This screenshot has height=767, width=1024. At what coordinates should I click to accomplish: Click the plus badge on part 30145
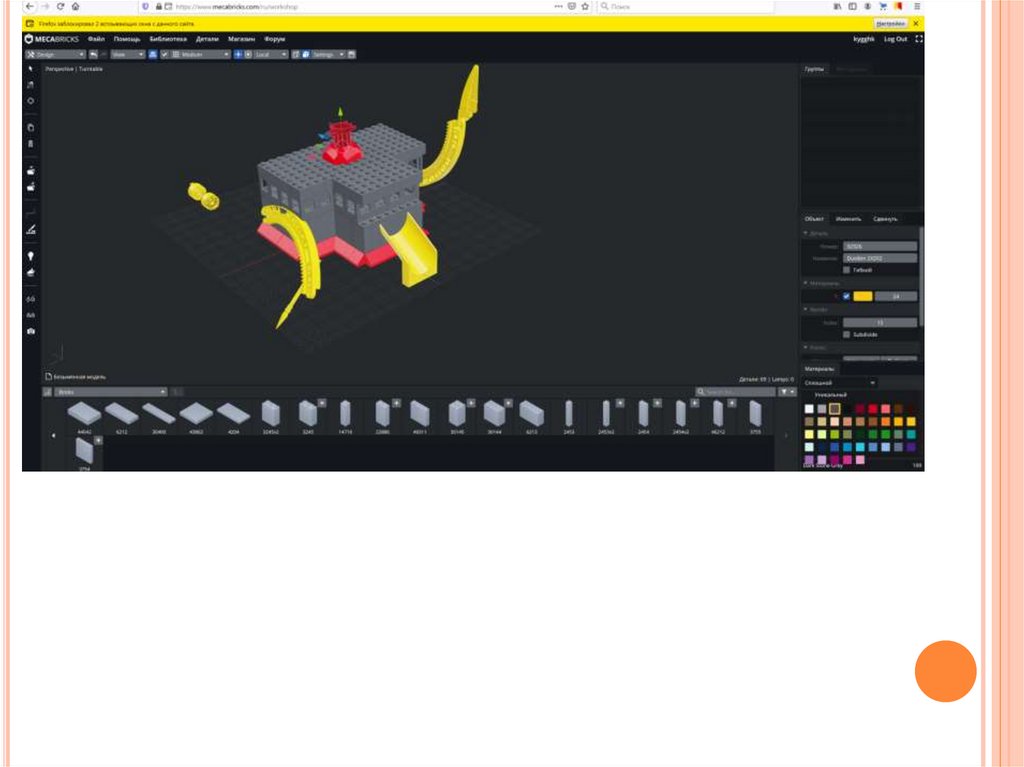coord(471,403)
